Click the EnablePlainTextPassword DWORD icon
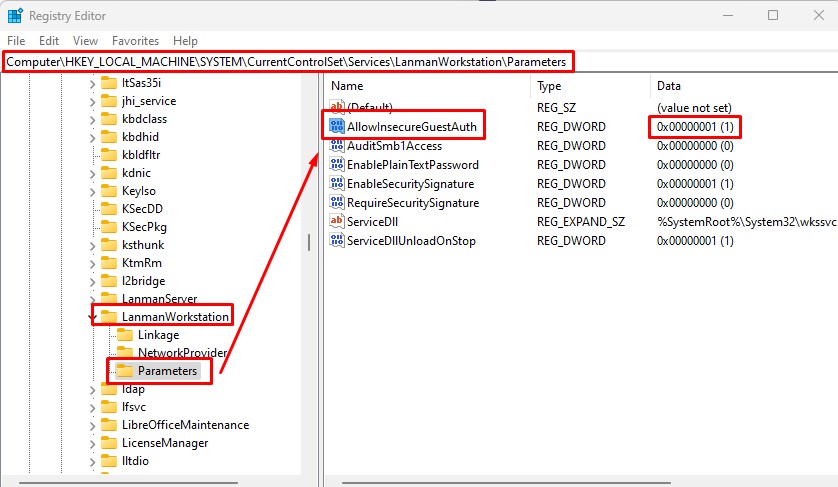 point(337,164)
